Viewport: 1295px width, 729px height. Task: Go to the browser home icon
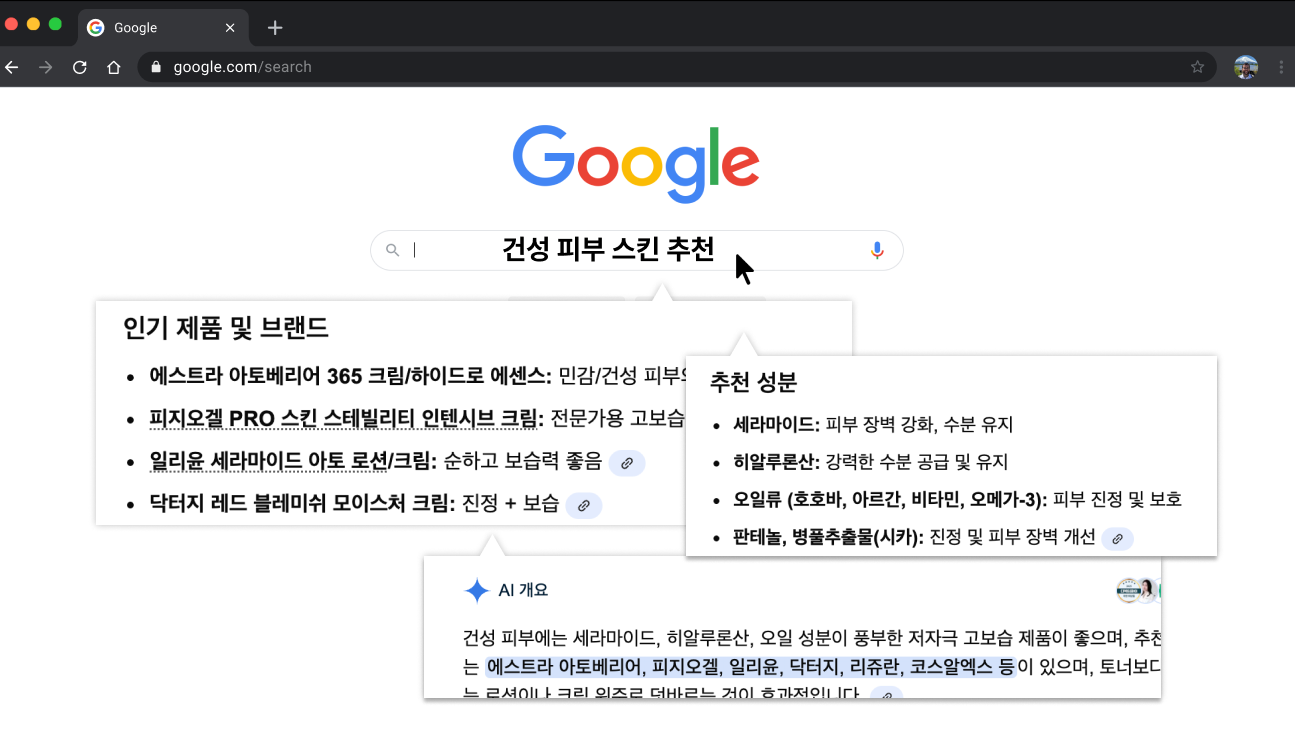114,67
